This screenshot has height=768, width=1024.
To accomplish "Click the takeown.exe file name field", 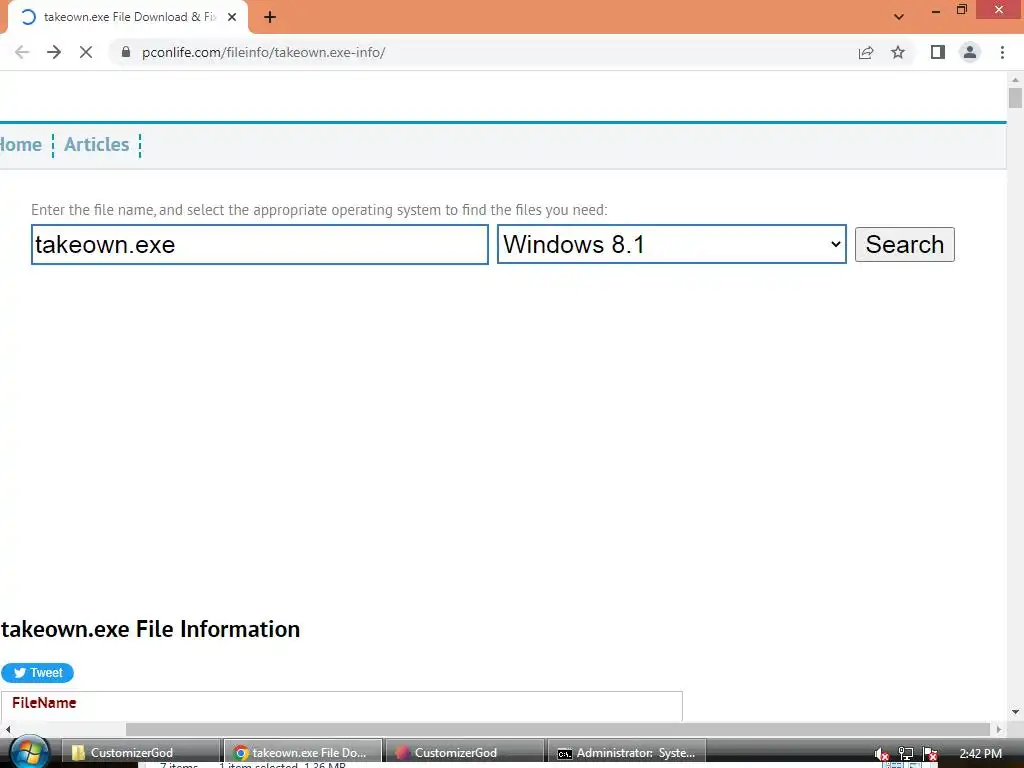I will (x=260, y=245).
